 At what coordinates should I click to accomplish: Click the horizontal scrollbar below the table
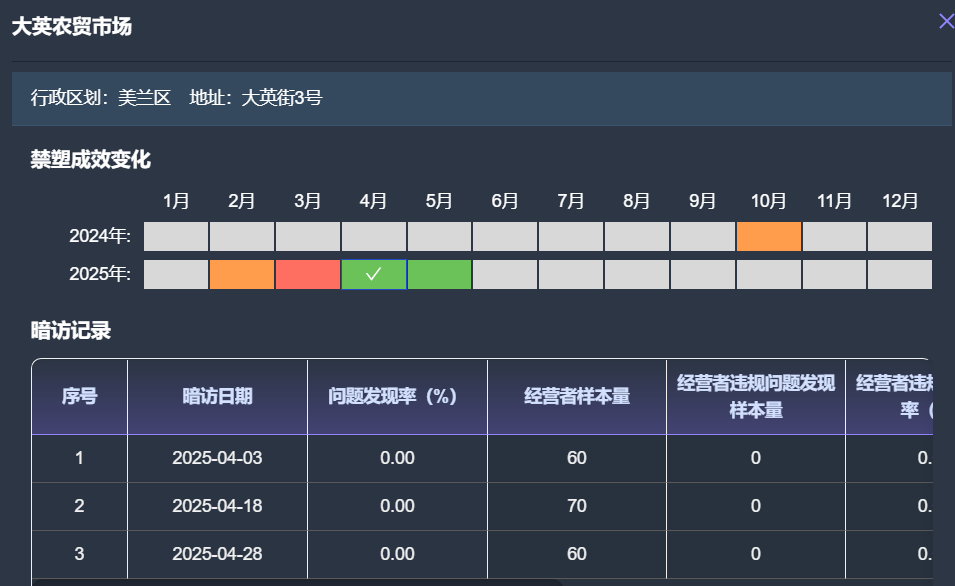point(300,582)
